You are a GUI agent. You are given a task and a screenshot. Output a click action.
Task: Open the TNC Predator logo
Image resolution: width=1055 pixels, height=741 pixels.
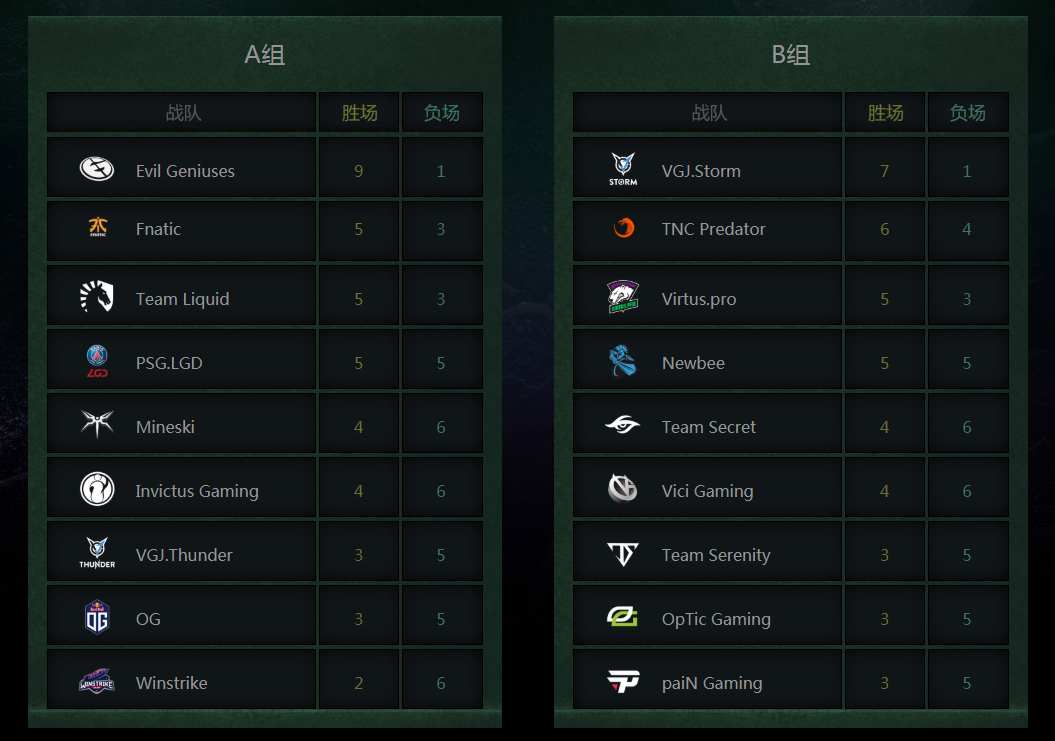[x=623, y=229]
